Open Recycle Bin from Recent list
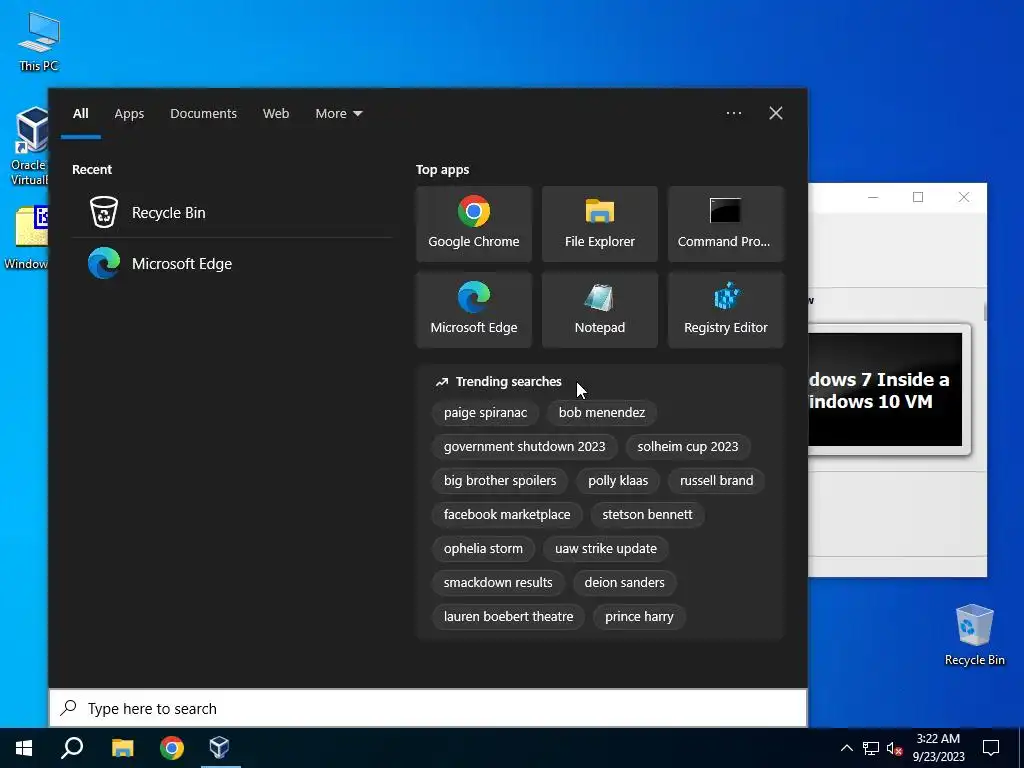The image size is (1024, 768). coord(232,212)
